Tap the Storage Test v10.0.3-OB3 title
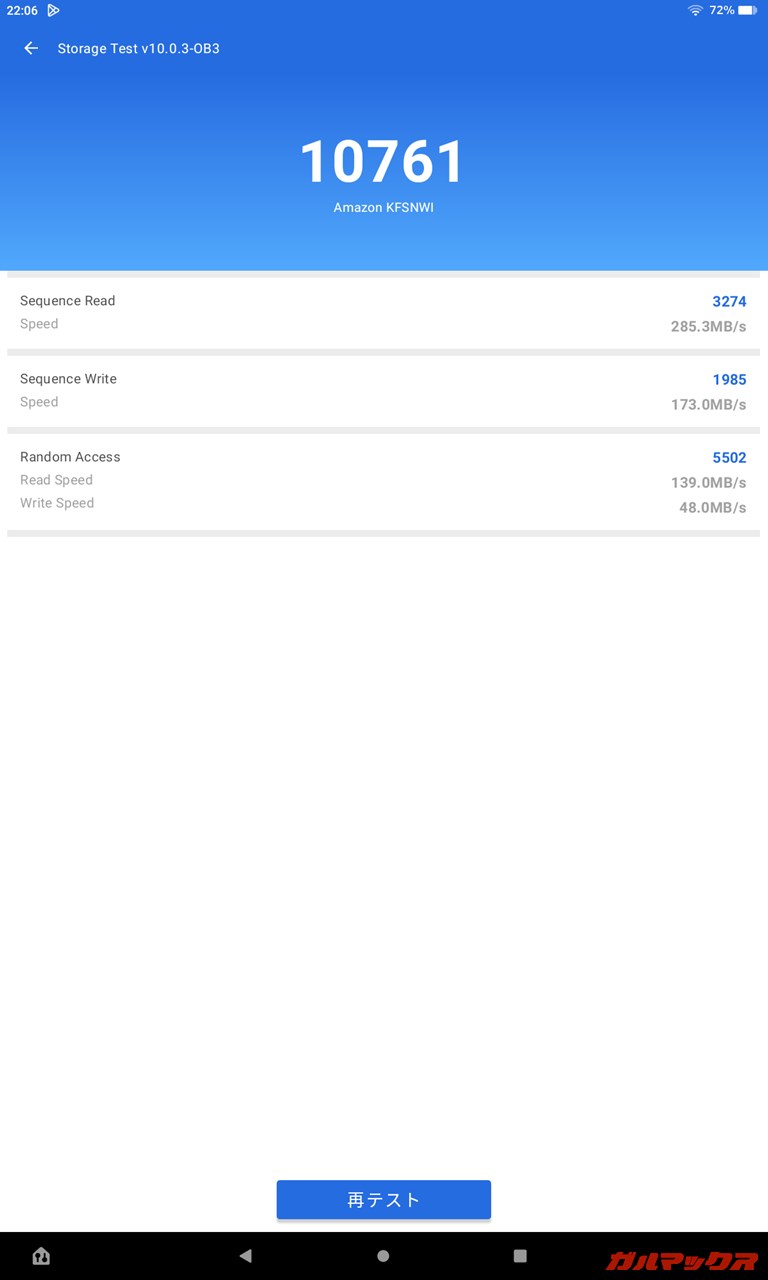The height and width of the screenshot is (1280, 768). (x=138, y=48)
